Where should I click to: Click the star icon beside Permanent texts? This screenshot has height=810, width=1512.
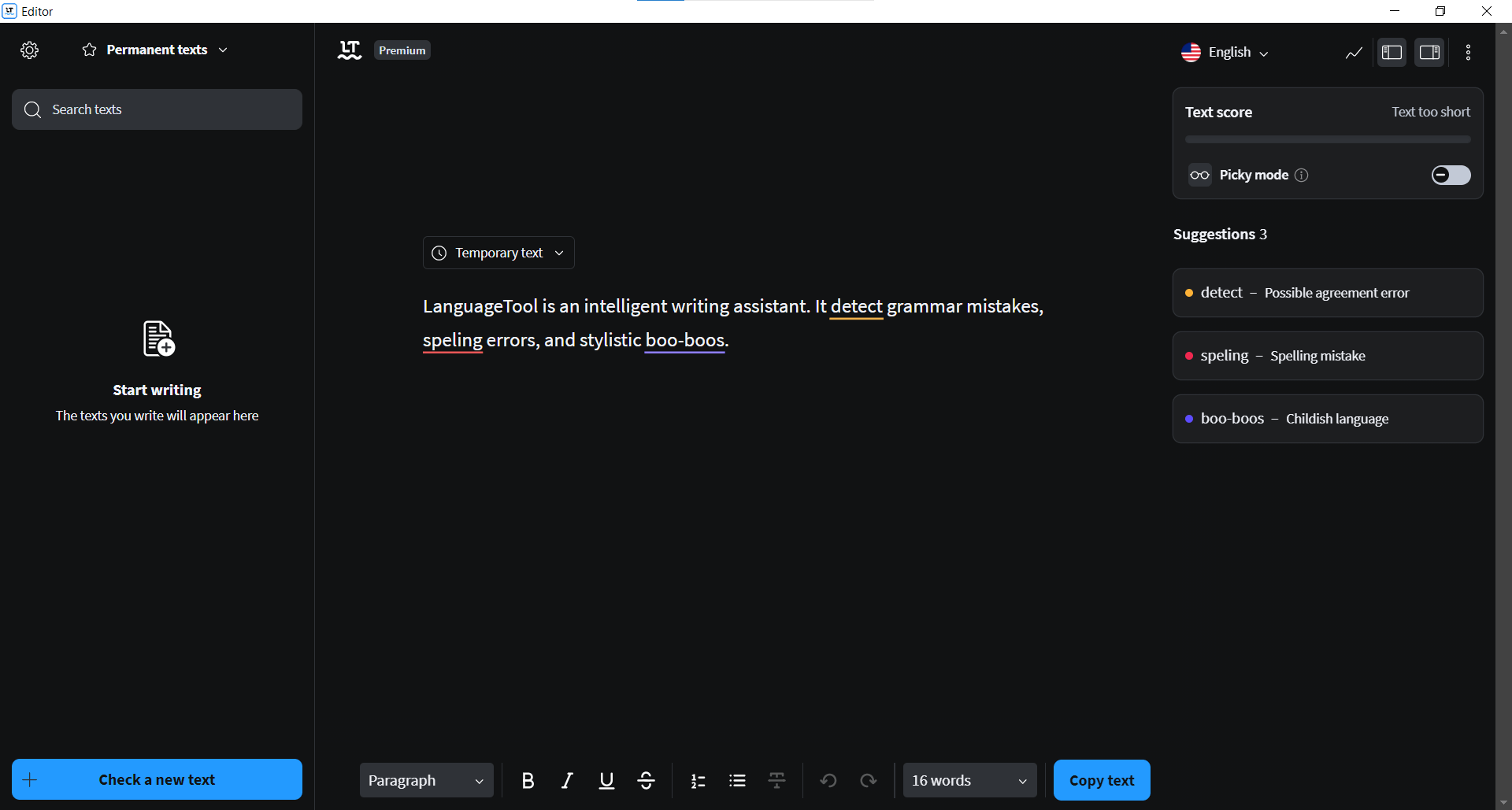tap(90, 50)
